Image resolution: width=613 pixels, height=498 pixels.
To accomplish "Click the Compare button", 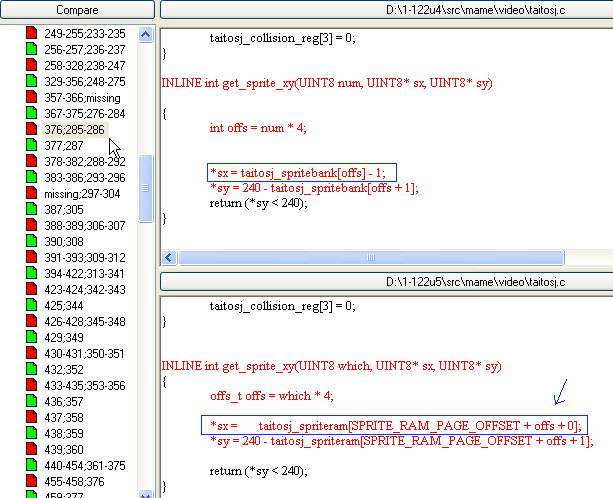I will (77, 10).
